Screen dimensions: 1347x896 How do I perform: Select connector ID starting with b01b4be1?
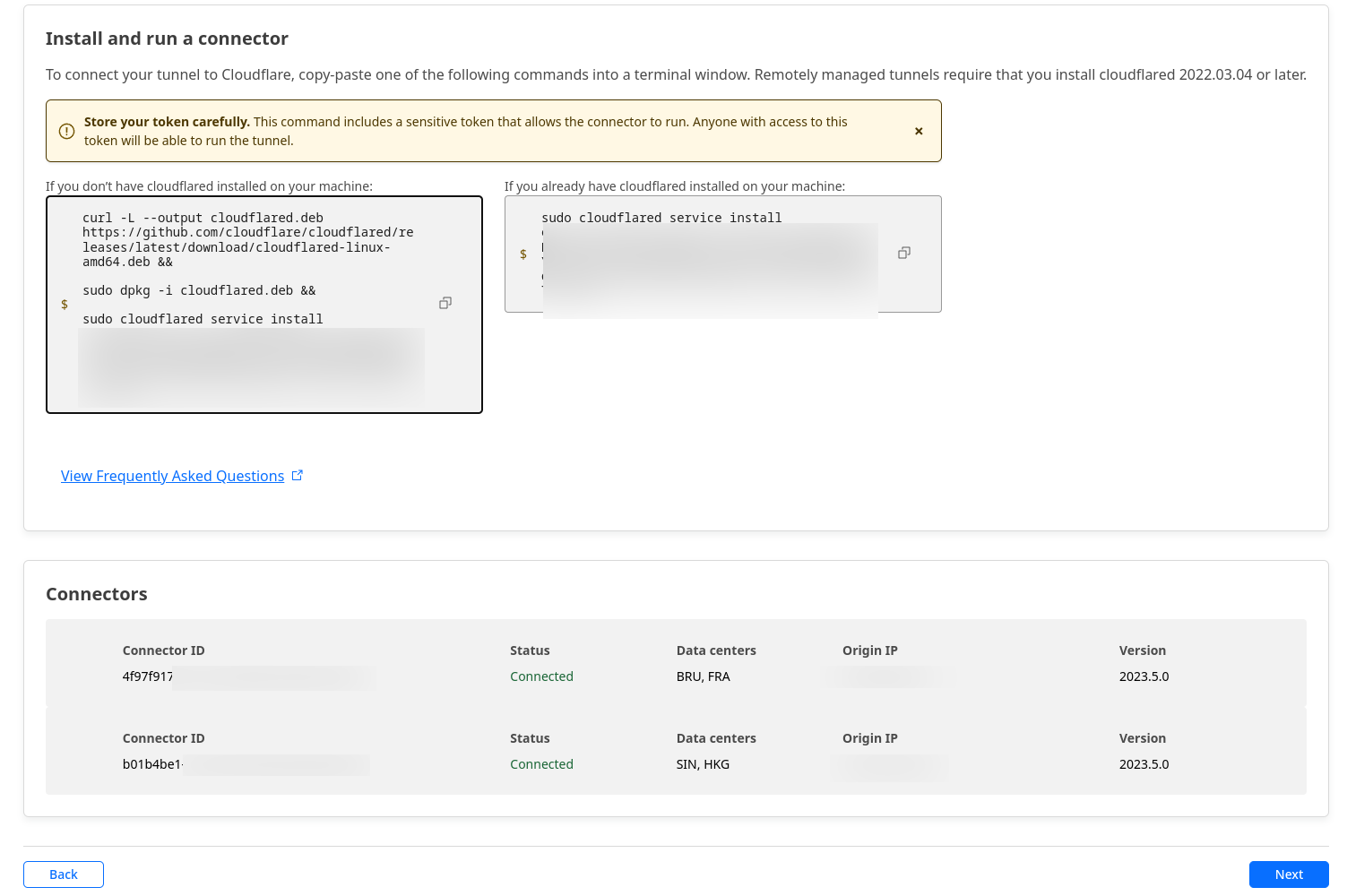click(x=152, y=764)
